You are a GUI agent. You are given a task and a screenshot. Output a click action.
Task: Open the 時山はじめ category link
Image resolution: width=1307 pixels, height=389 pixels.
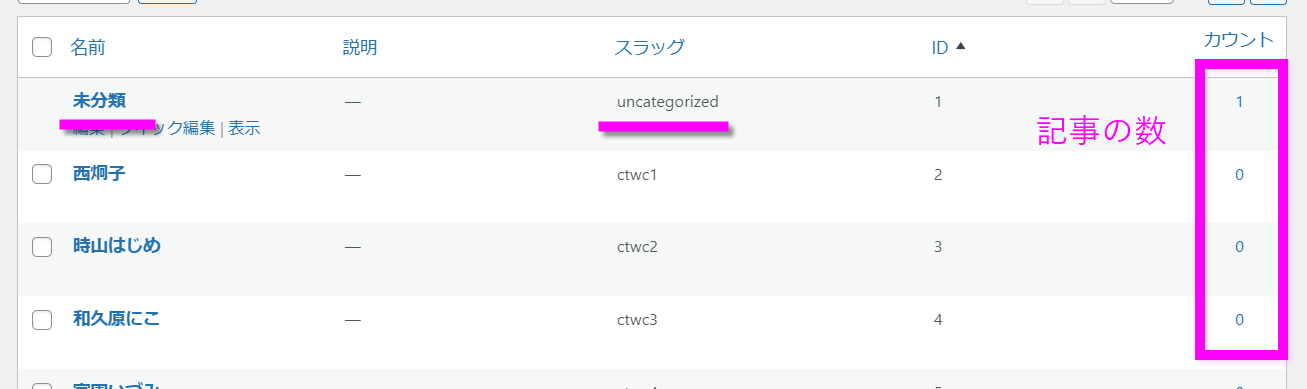pyautogui.click(x=117, y=246)
